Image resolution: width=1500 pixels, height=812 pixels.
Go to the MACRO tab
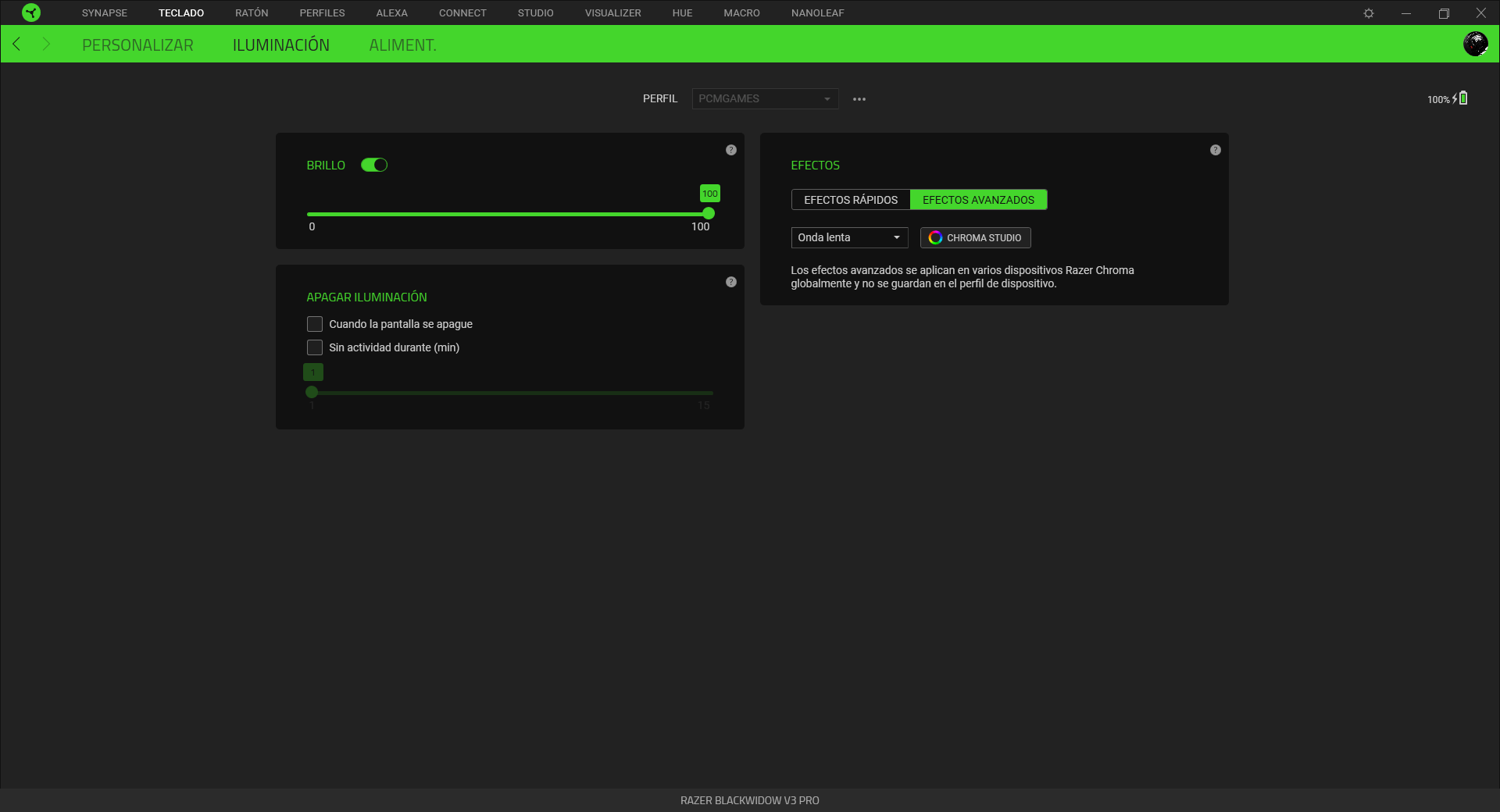point(741,13)
